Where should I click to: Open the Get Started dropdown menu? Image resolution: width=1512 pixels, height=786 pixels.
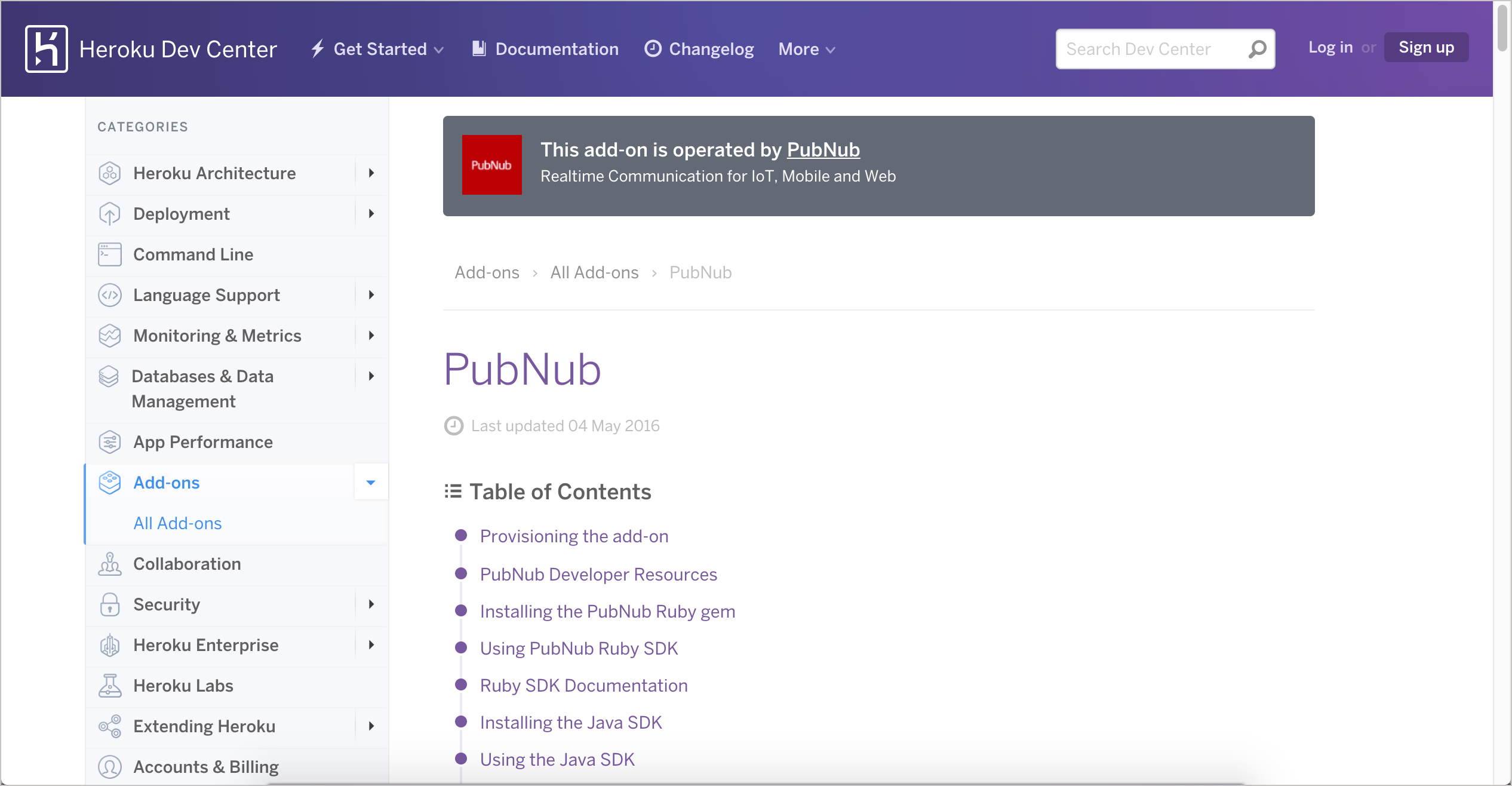(378, 49)
